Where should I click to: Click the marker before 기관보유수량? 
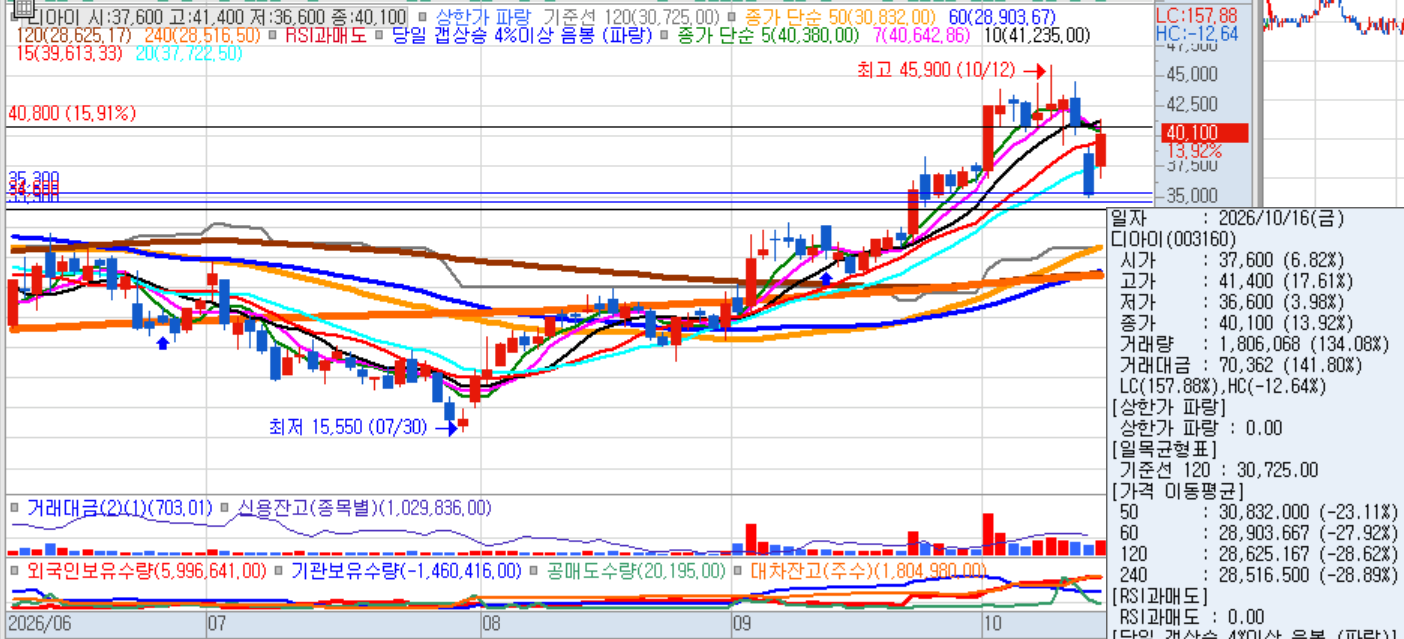[x=276, y=571]
